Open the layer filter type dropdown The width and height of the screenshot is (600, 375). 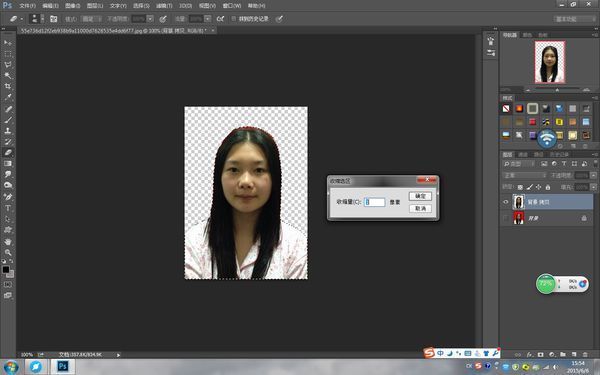coord(518,164)
